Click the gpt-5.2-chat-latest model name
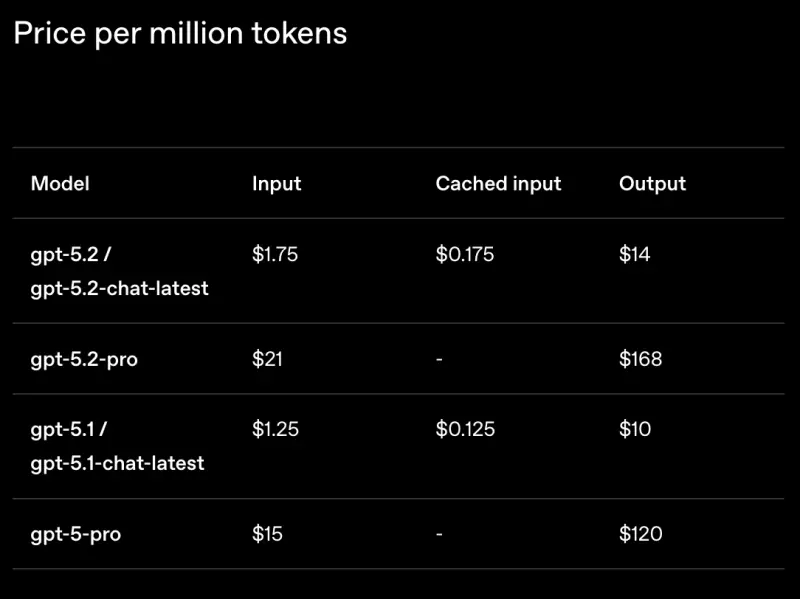This screenshot has width=800, height=599. coord(119,288)
